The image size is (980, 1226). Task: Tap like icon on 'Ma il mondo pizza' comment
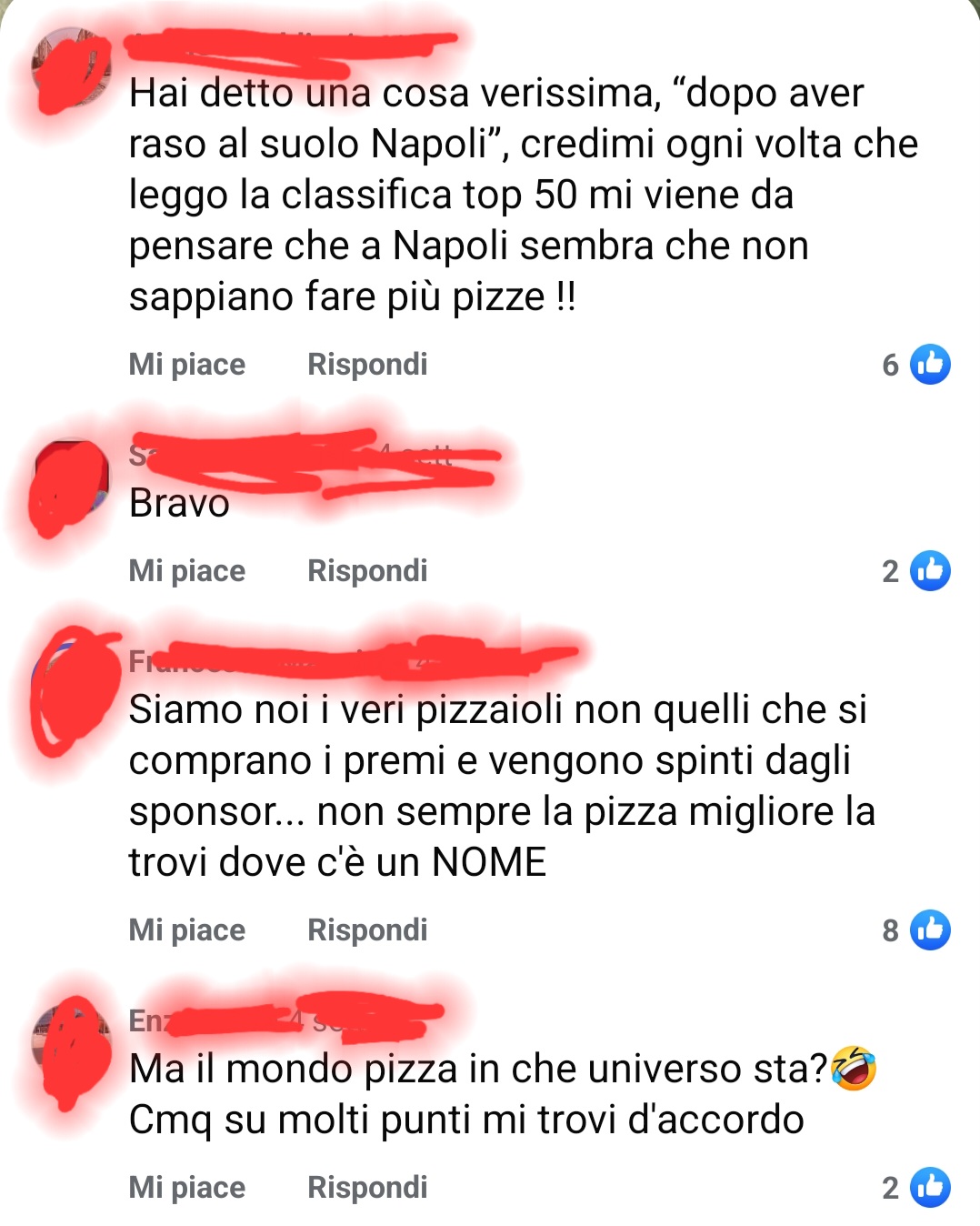[931, 1188]
